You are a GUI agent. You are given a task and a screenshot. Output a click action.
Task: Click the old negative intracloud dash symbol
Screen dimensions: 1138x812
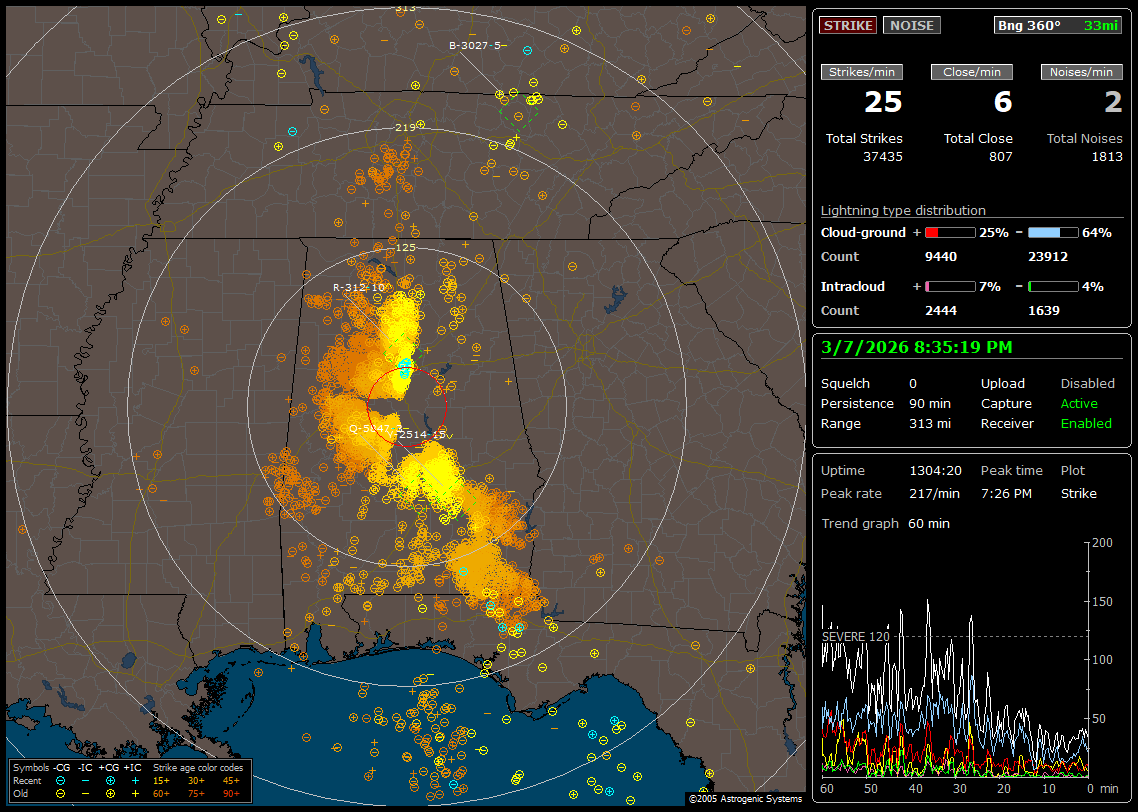pos(85,793)
